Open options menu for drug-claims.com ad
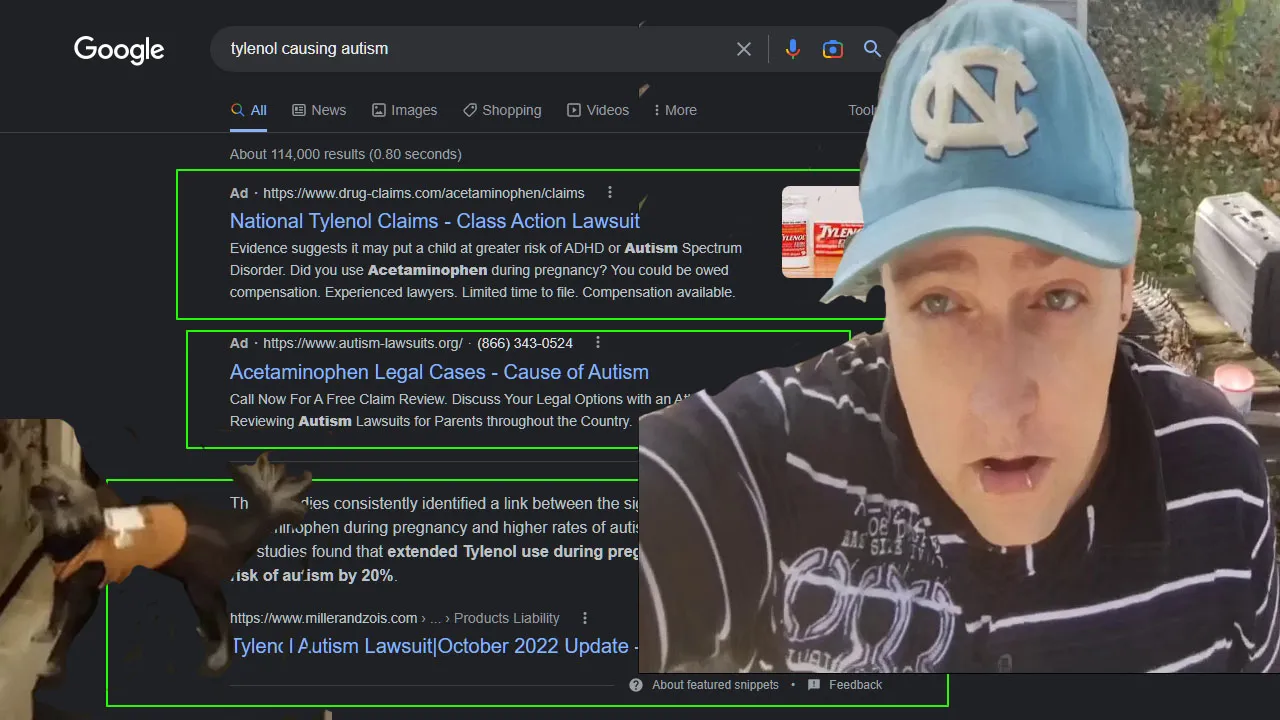Viewport: 1280px width, 720px height. (610, 193)
